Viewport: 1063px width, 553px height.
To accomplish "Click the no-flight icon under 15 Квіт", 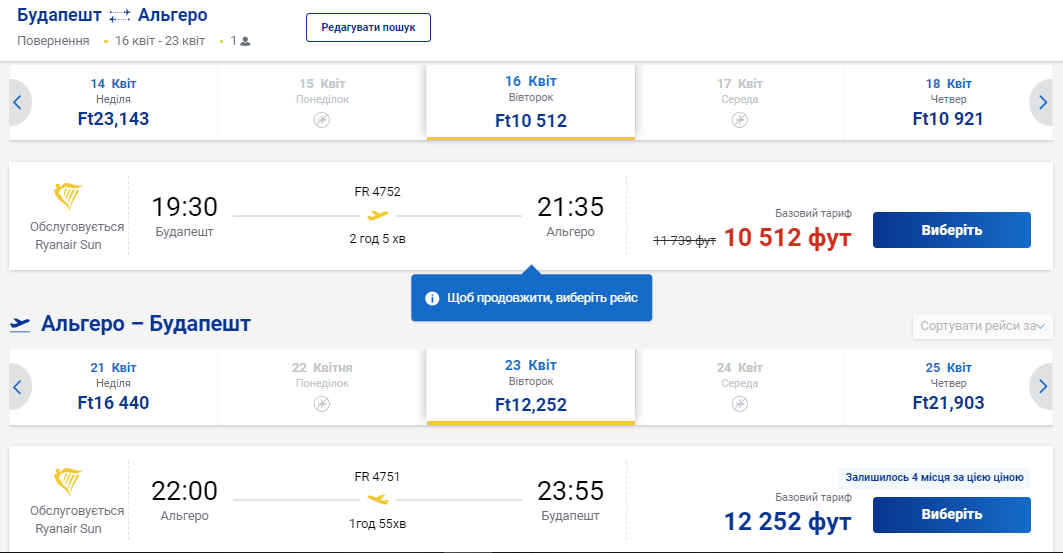I will (x=321, y=120).
